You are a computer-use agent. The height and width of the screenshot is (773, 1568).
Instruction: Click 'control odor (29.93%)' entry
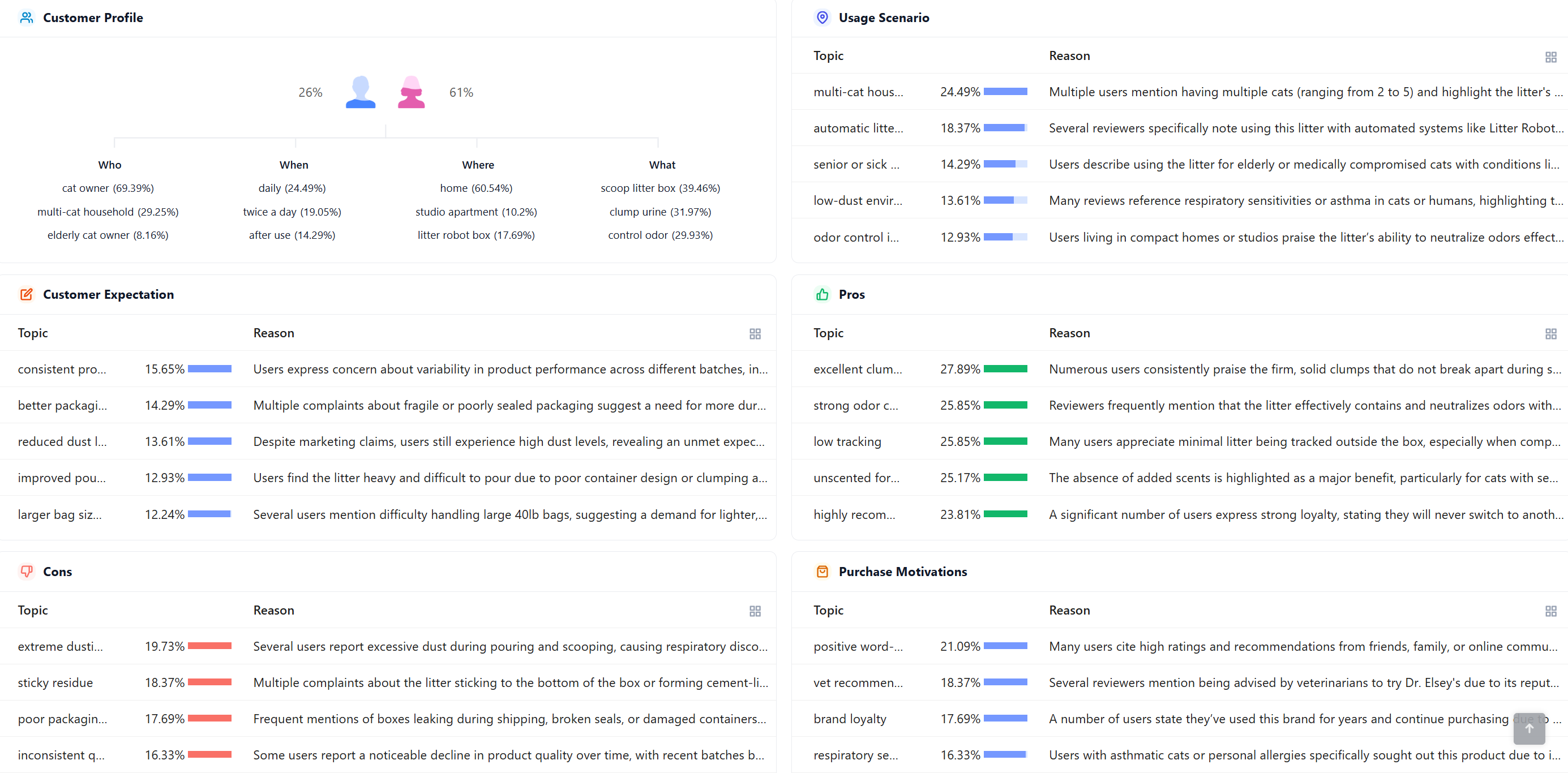pos(661,235)
